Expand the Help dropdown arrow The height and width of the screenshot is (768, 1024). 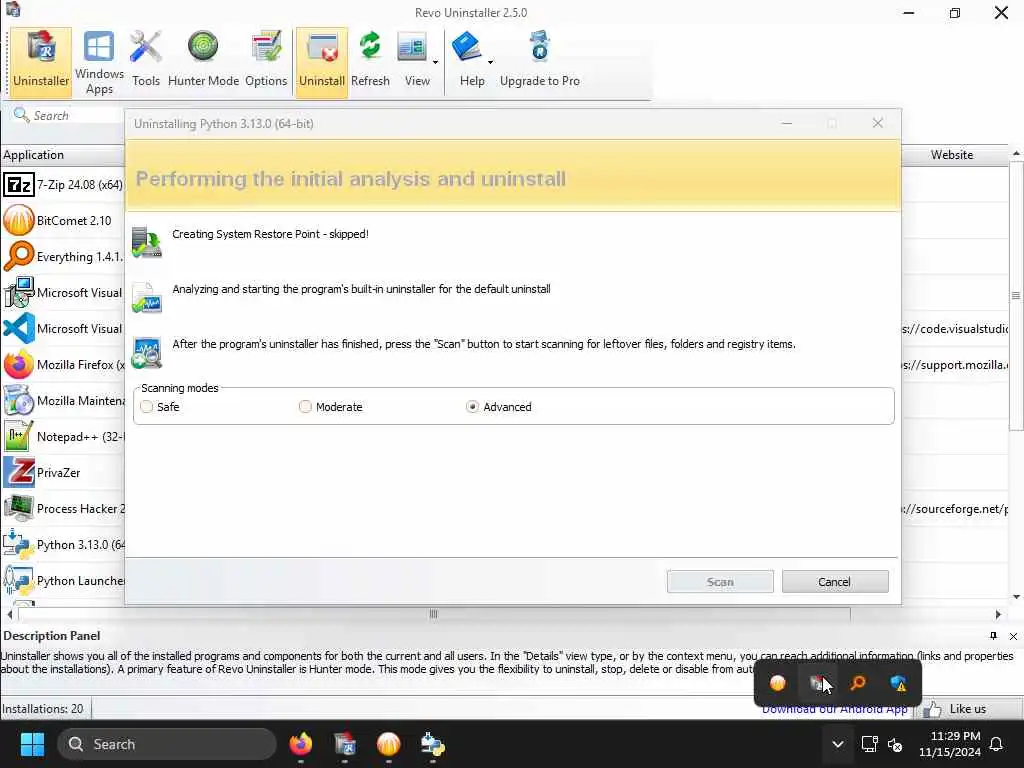pyautogui.click(x=490, y=63)
